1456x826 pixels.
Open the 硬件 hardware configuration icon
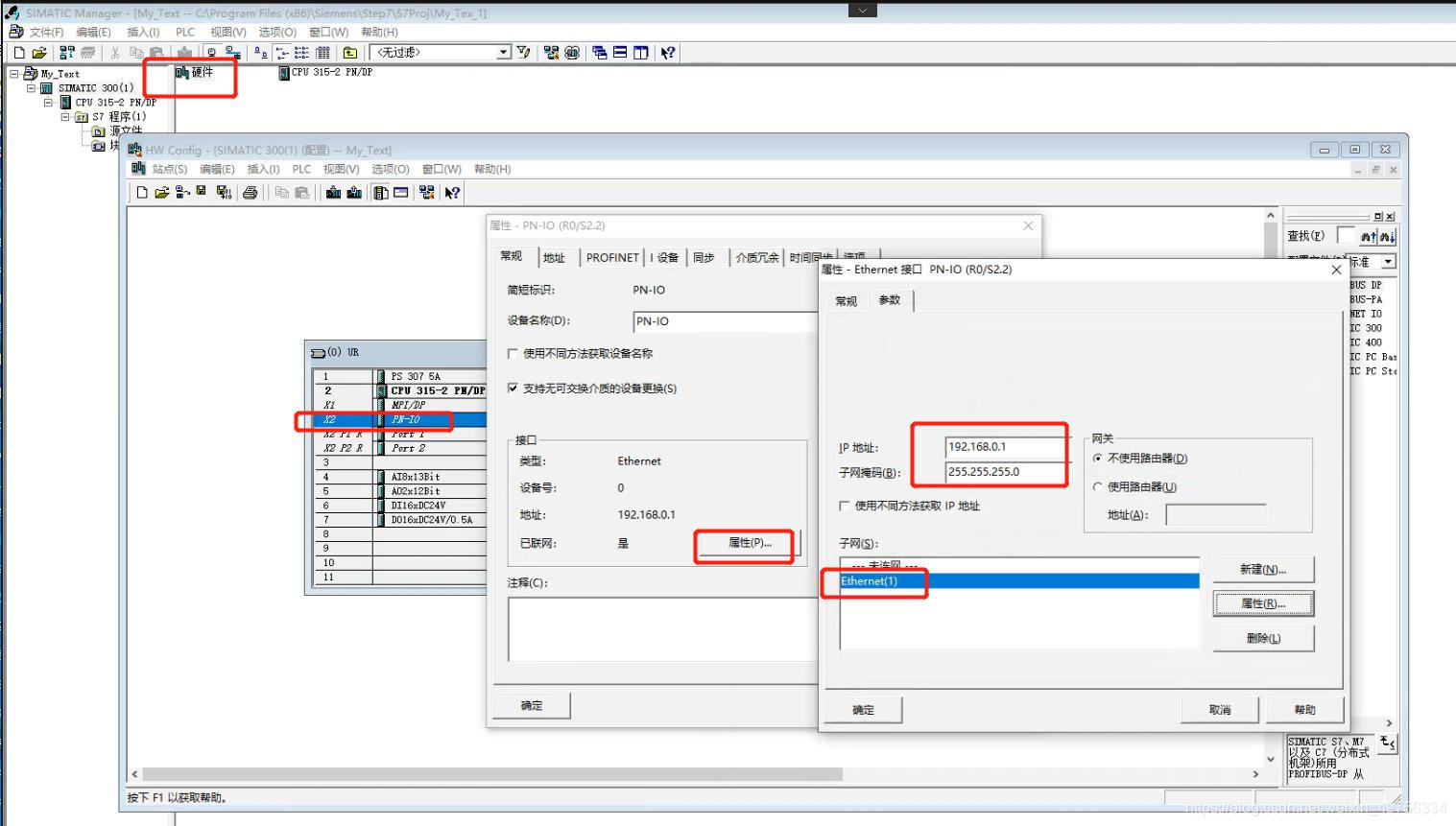coord(194,73)
